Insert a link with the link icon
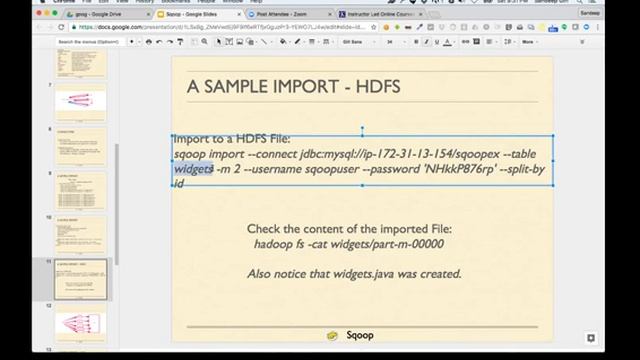Image resolution: width=640 pixels, height=360 pixels. coord(465,42)
